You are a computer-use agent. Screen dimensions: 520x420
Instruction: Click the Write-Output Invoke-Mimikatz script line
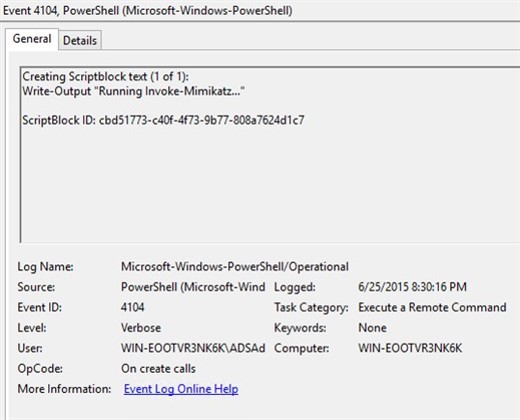133,91
